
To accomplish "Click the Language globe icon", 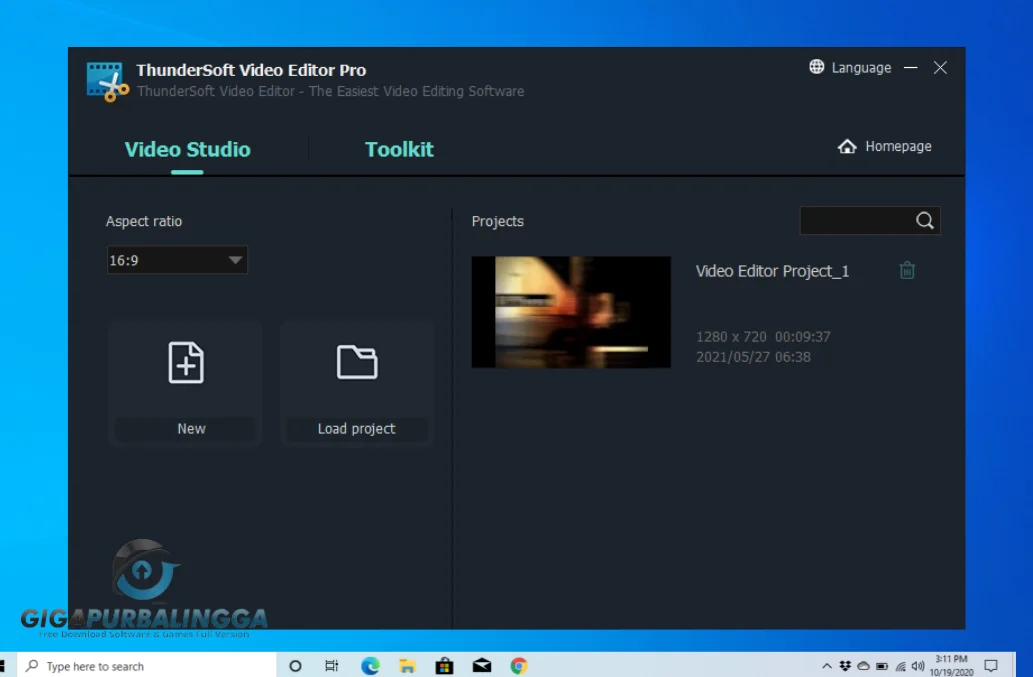I will coord(817,67).
